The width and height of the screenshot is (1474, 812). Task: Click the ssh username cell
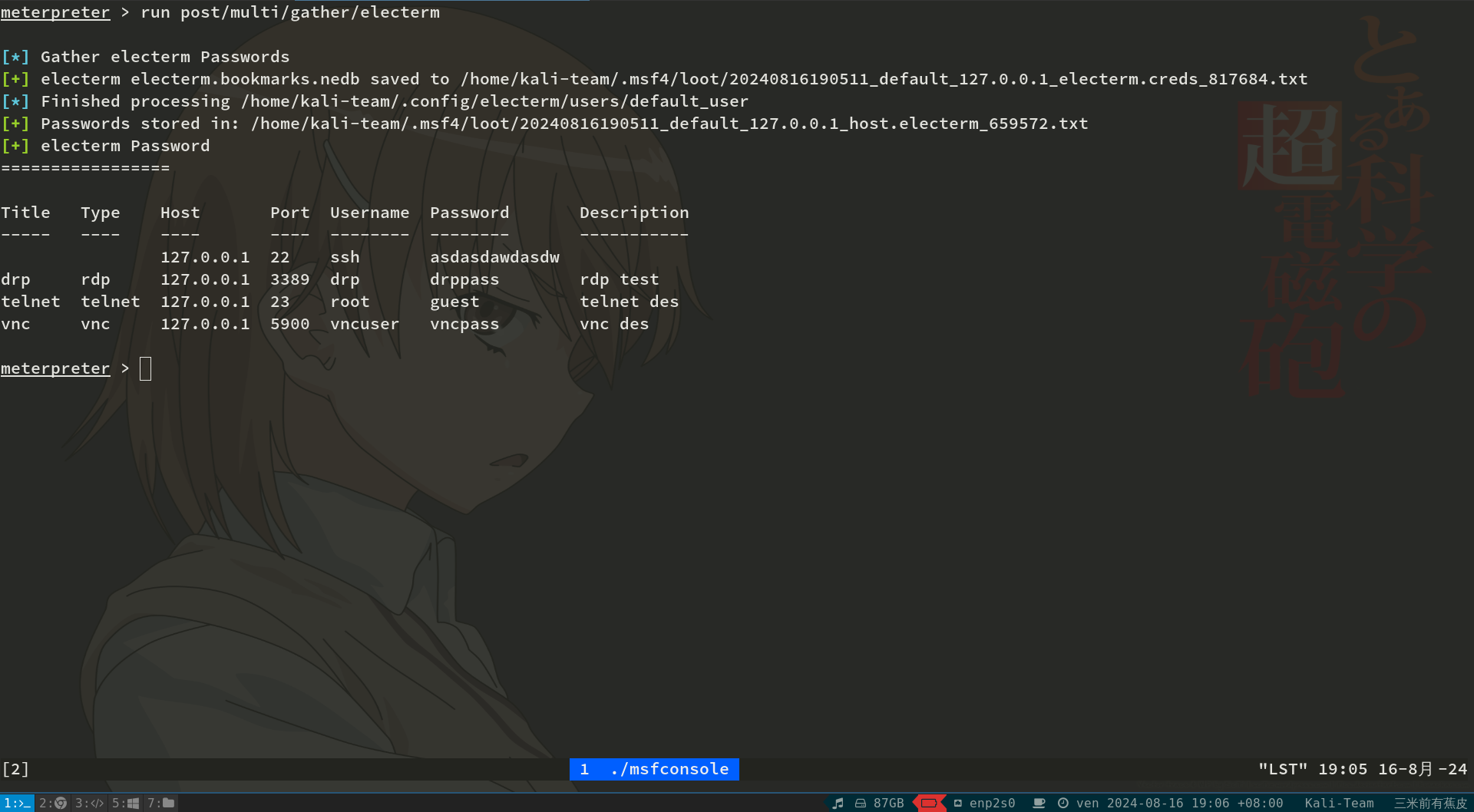345,257
